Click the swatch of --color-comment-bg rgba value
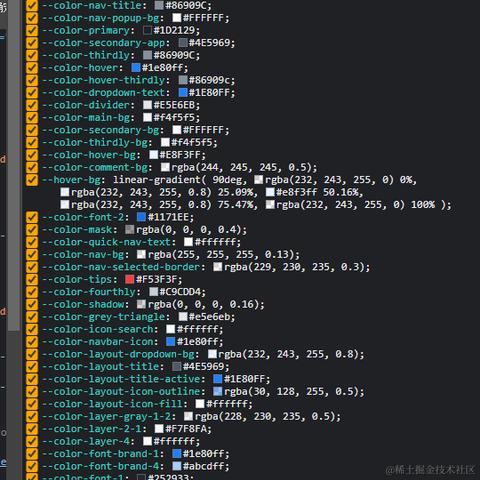Viewport: 480px width, 480px height. pos(165,167)
